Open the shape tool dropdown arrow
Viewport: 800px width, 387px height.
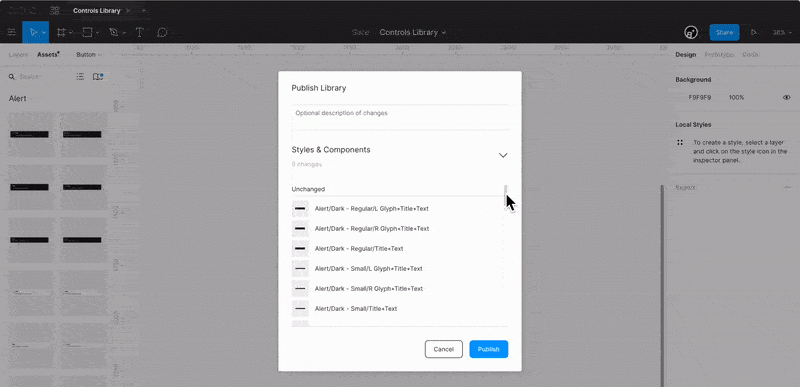pyautogui.click(x=97, y=33)
